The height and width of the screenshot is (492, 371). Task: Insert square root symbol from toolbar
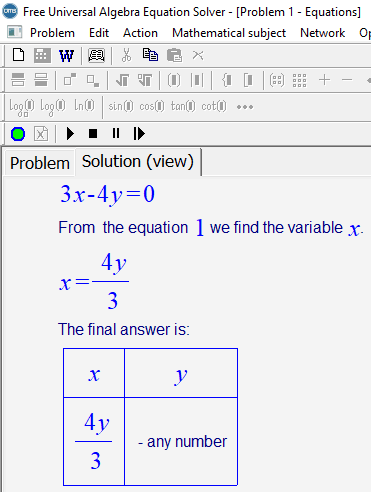click(x=122, y=80)
